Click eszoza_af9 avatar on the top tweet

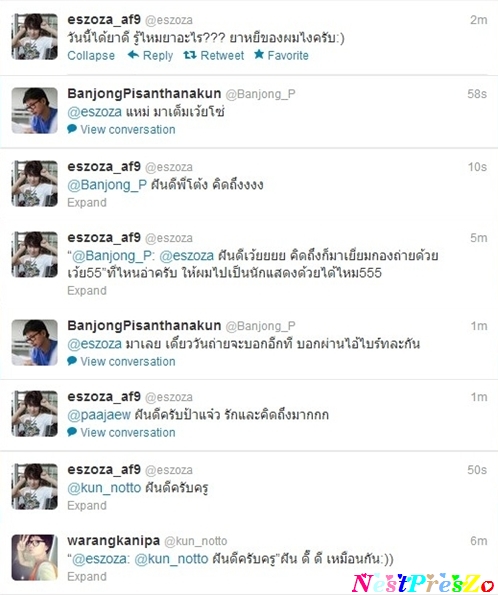click(35, 36)
